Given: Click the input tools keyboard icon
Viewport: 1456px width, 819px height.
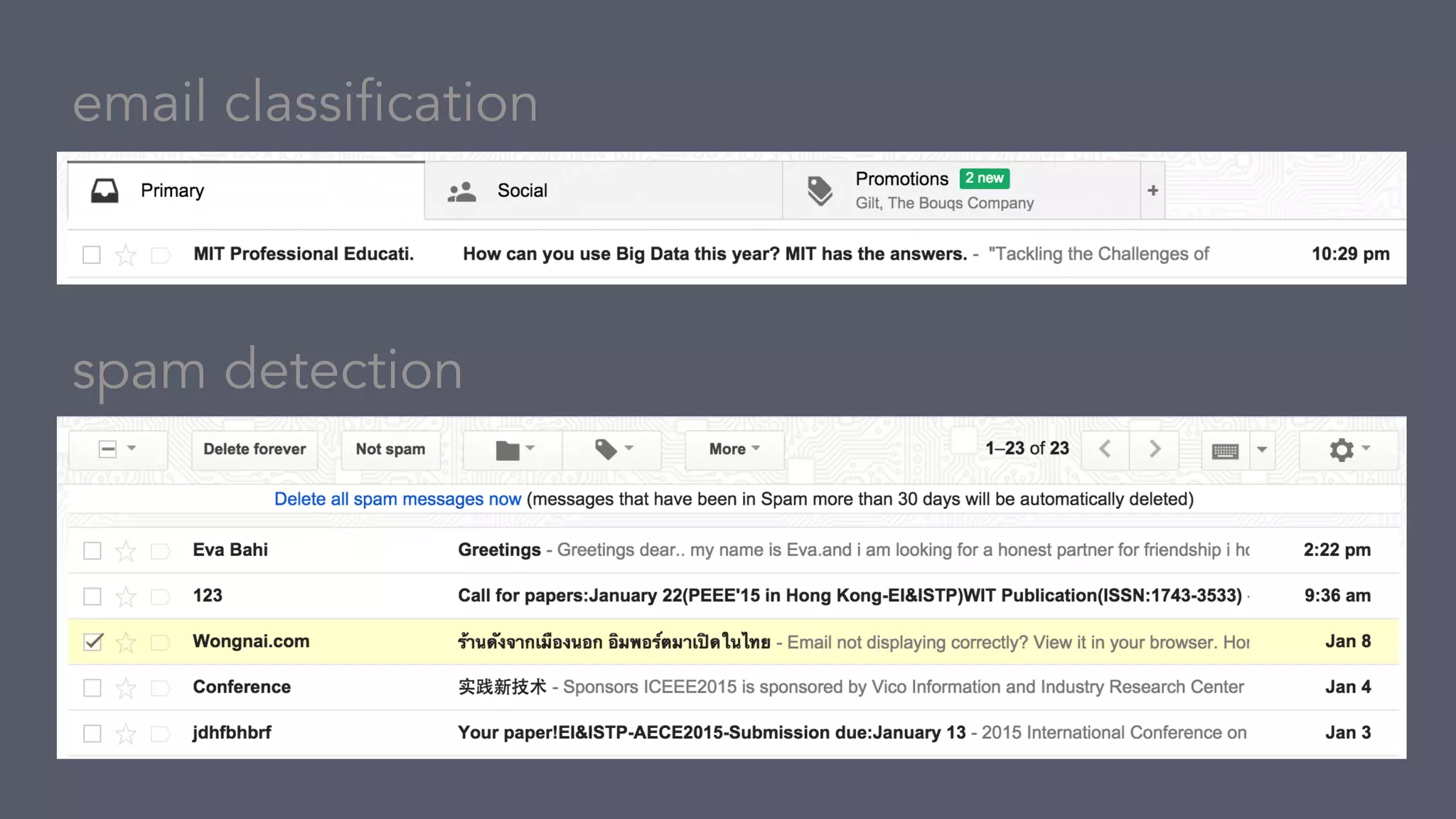Looking at the screenshot, I should 1225,450.
